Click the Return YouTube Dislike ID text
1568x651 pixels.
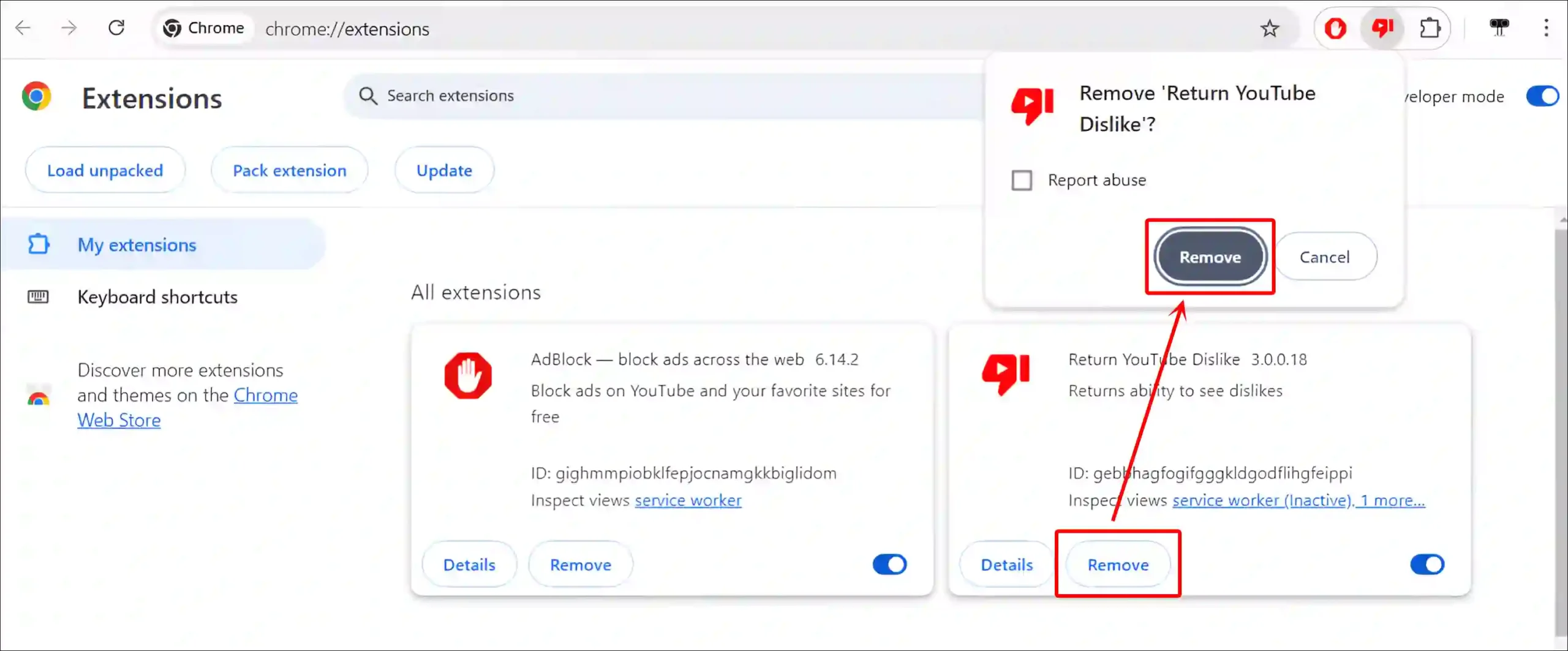(x=1210, y=473)
